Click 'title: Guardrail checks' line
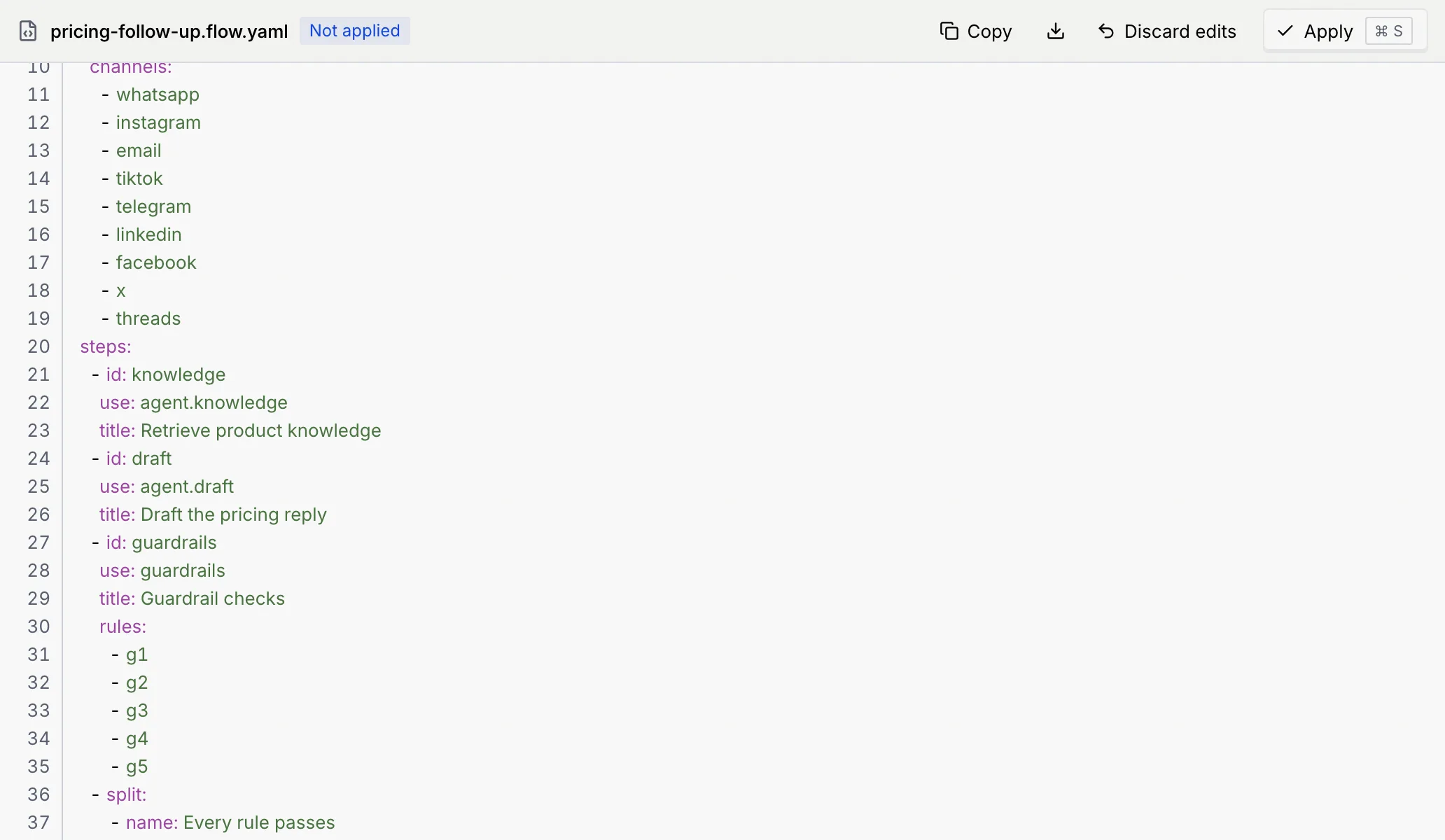Screen dimensions: 1445x840 192,598
